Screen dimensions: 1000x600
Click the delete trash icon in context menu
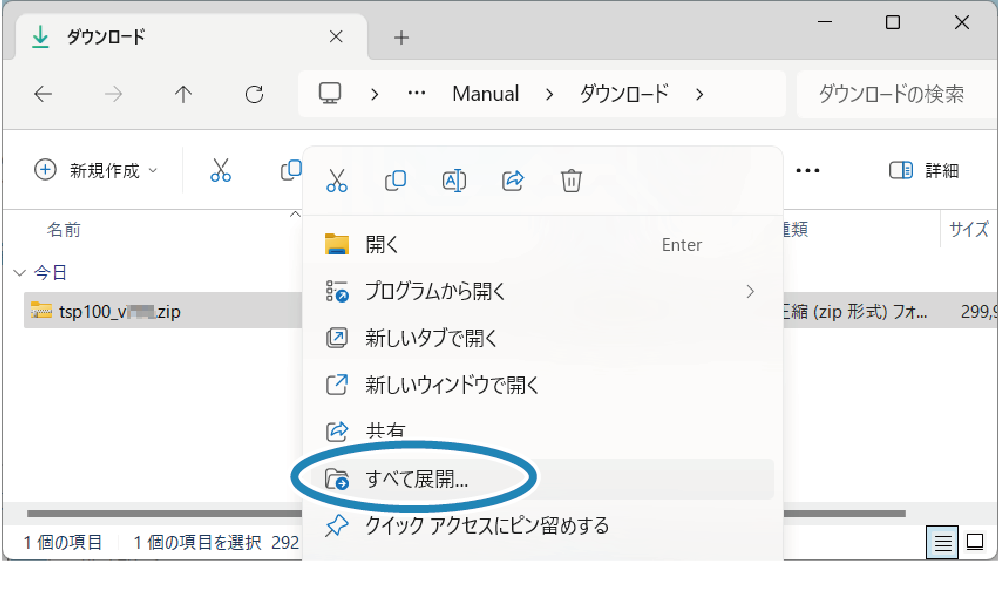[x=571, y=180]
